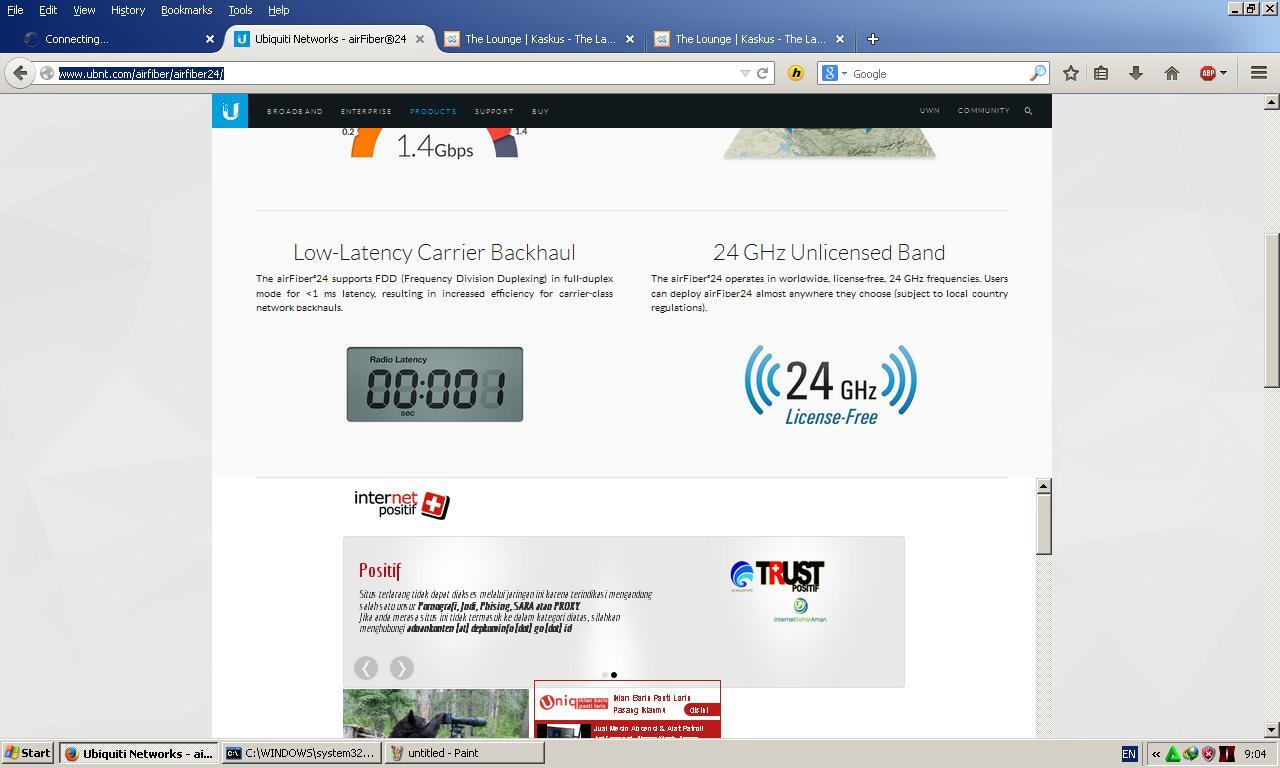Click the page vertical scrollbar thumb
Image resolution: width=1280 pixels, height=768 pixels.
pos(1272,310)
